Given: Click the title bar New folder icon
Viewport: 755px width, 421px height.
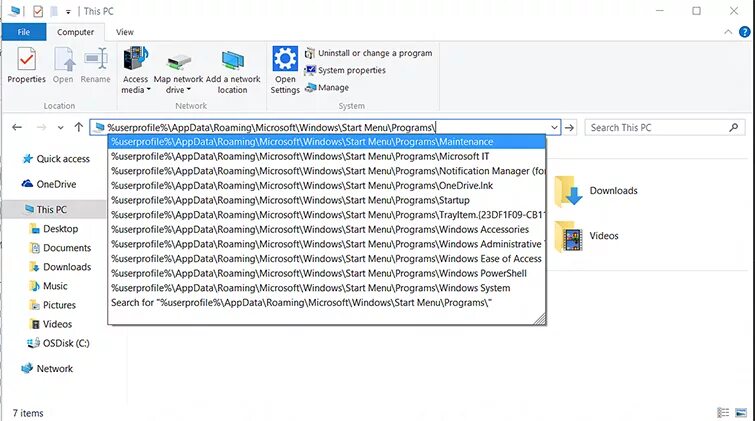Looking at the screenshot, I should (x=54, y=11).
